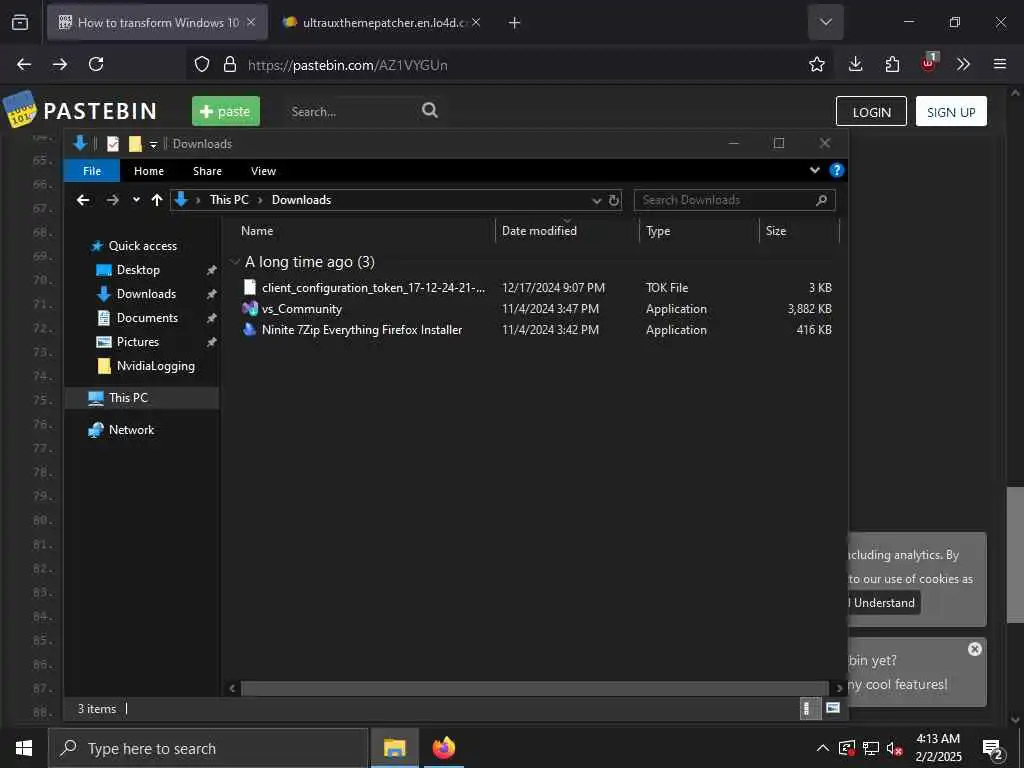
Task: Open Explorer Share ribbon tab
Action: coord(207,170)
